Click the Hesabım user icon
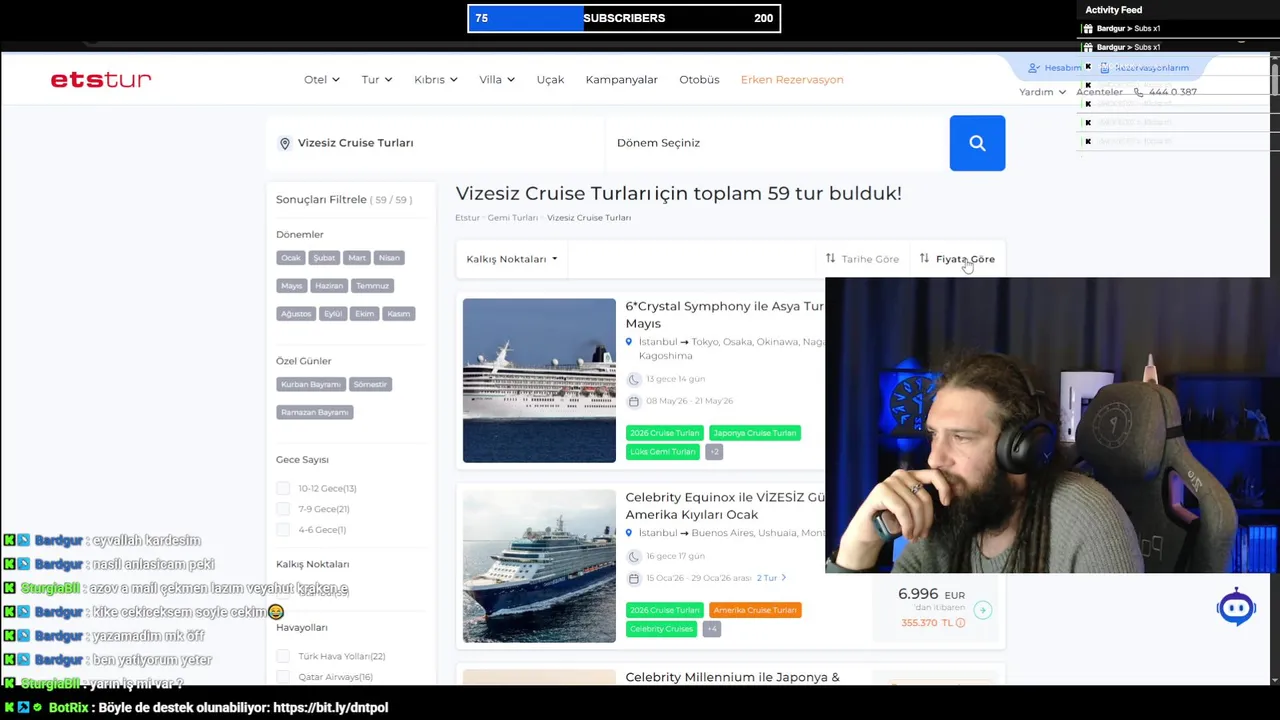 click(x=1034, y=68)
